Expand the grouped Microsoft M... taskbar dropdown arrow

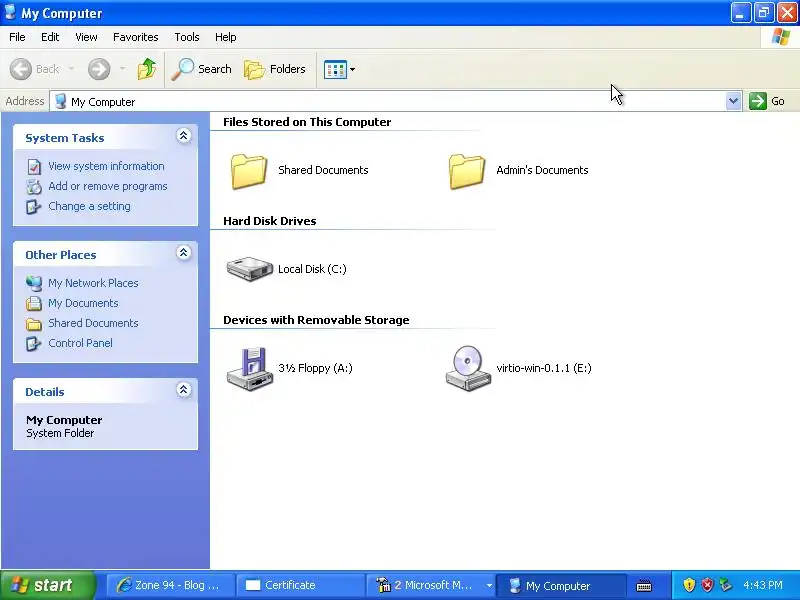point(489,585)
